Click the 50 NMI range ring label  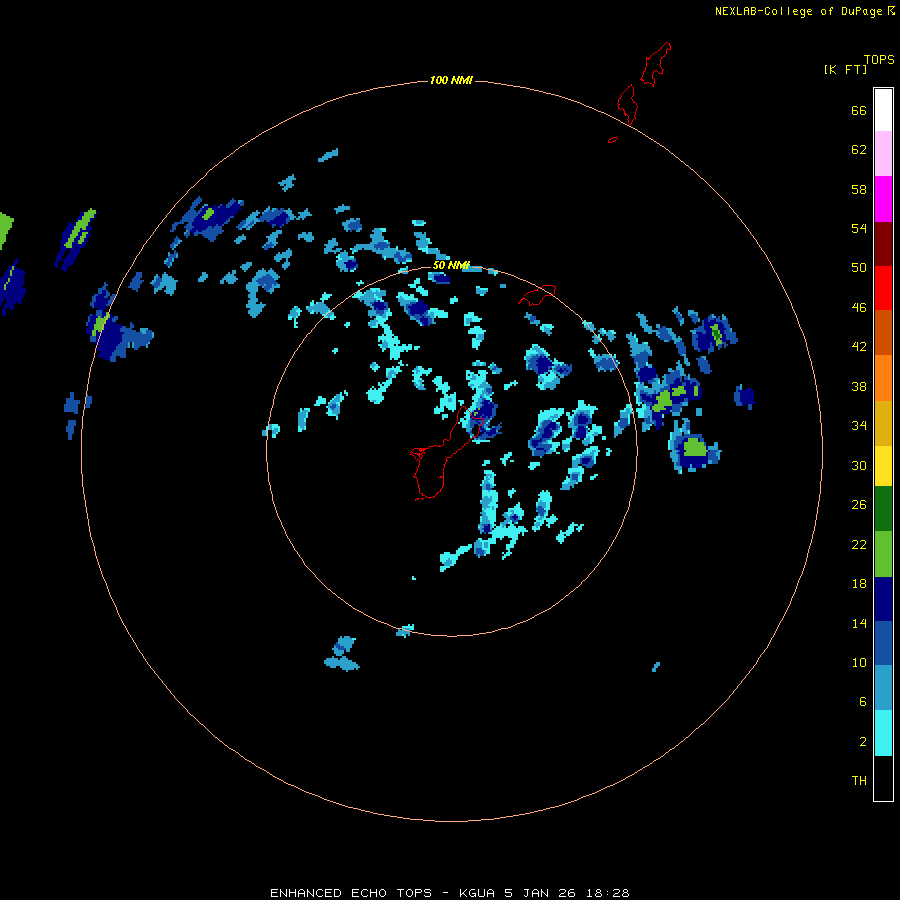tap(451, 265)
